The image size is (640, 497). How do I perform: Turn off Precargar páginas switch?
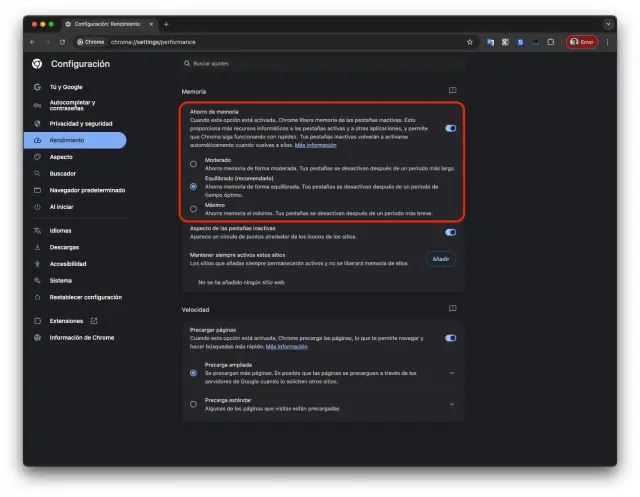[450, 338]
